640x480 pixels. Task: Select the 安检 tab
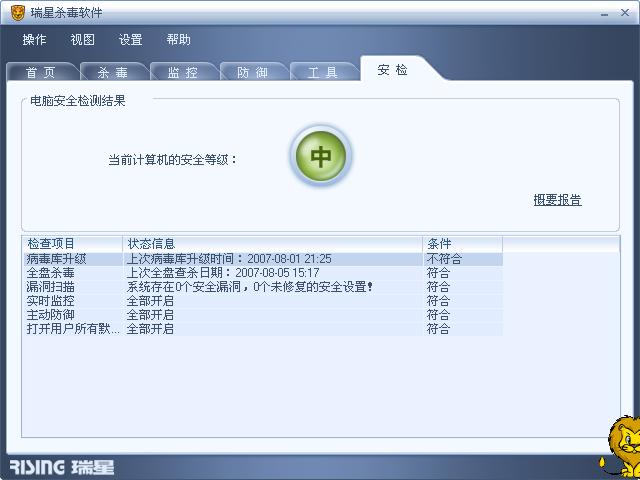coord(393,70)
